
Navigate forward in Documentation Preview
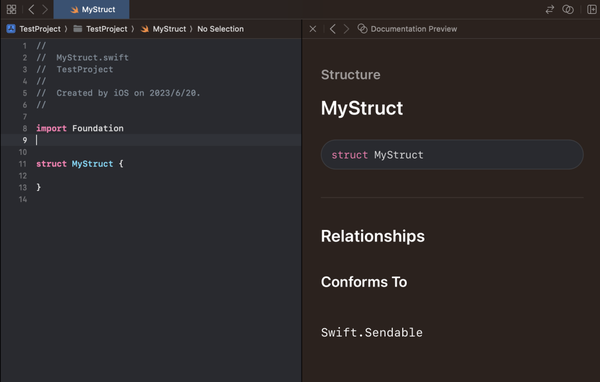(x=346, y=29)
